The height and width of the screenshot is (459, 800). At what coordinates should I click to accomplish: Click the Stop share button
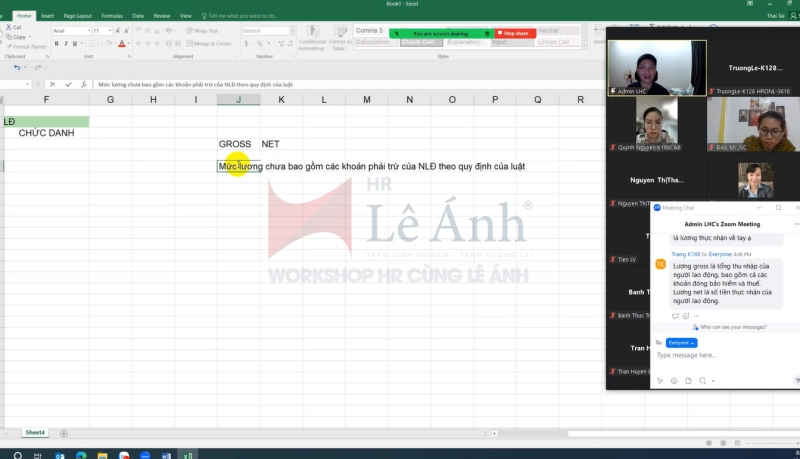tap(514, 33)
